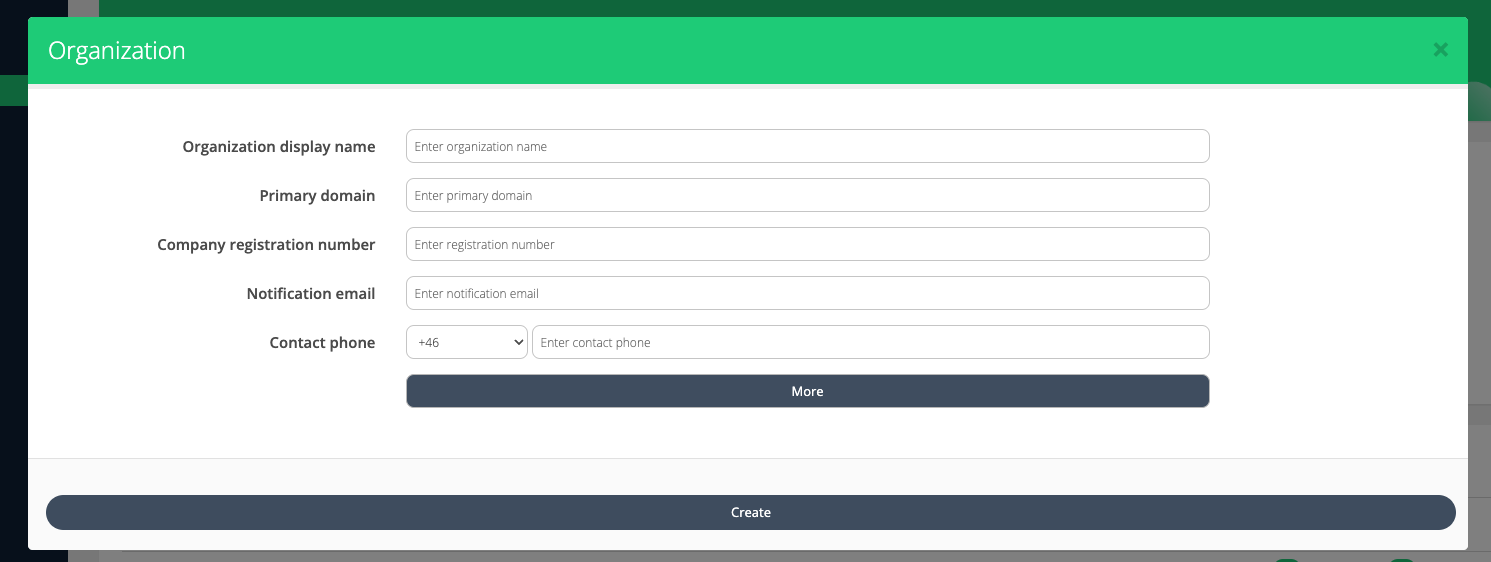Click the Notification email label
This screenshot has width=1491, height=562.
click(310, 294)
